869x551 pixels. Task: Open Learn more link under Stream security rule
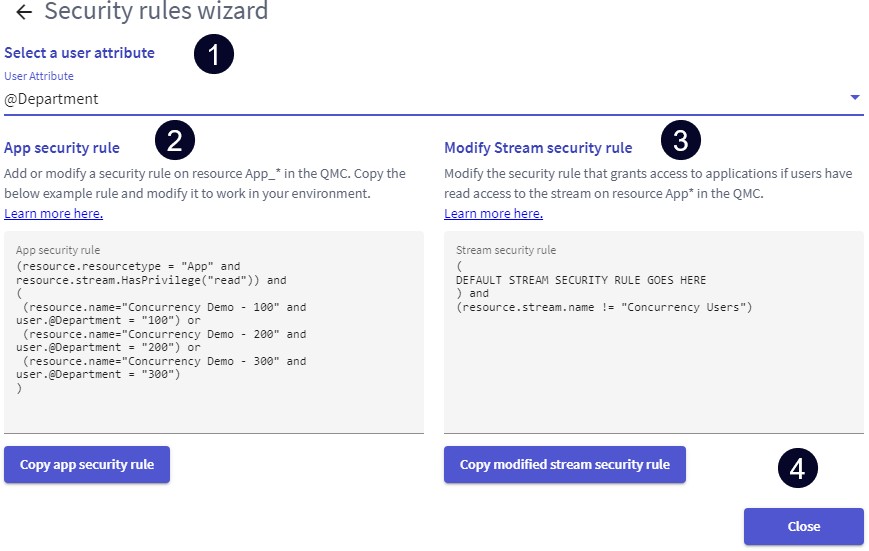coord(493,213)
